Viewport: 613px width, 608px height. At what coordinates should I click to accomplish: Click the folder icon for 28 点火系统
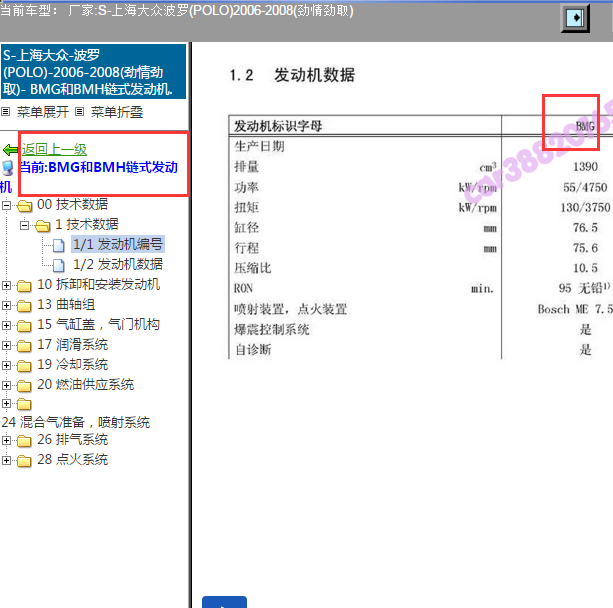coord(24,461)
